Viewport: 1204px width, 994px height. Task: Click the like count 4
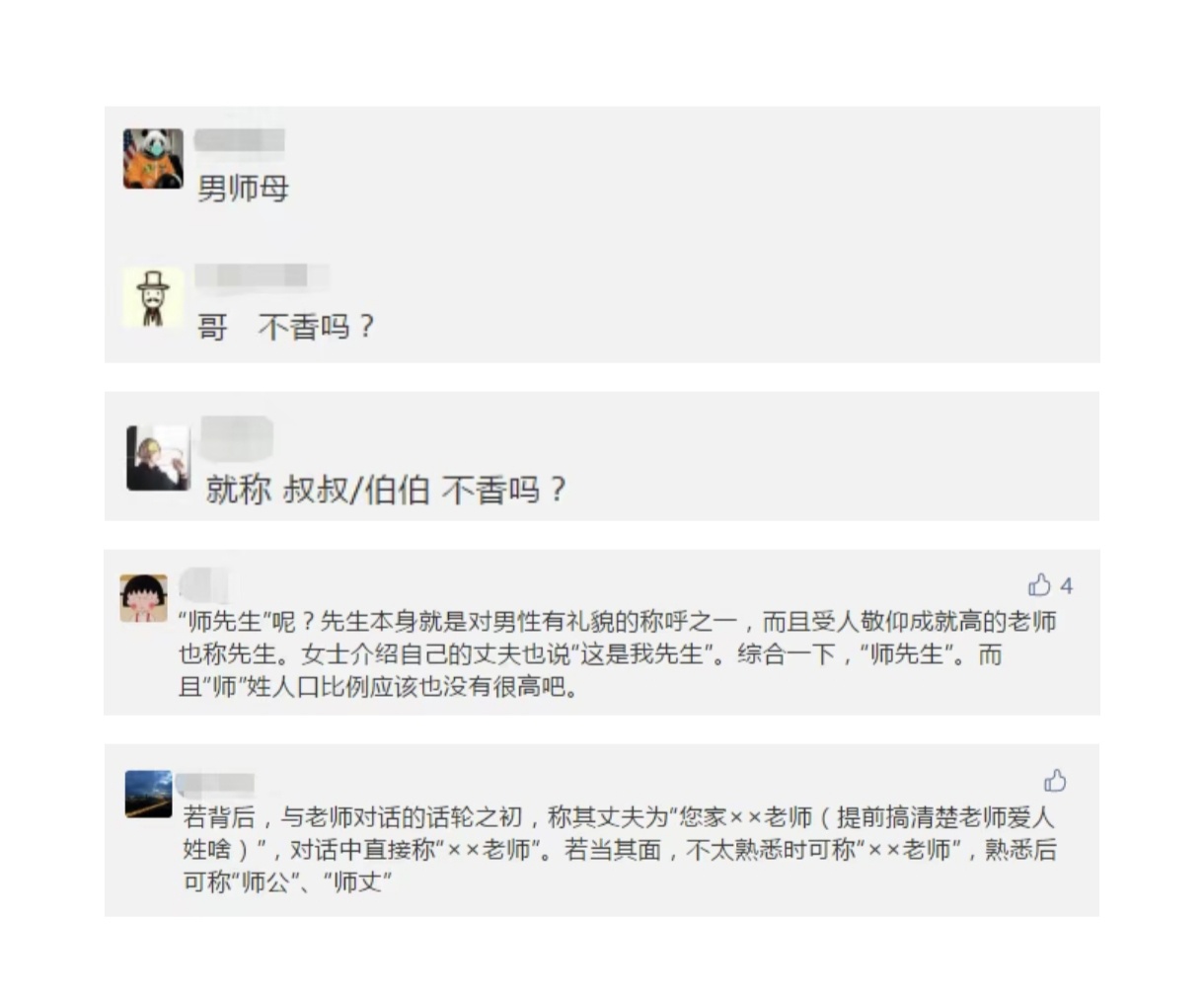tap(1066, 586)
